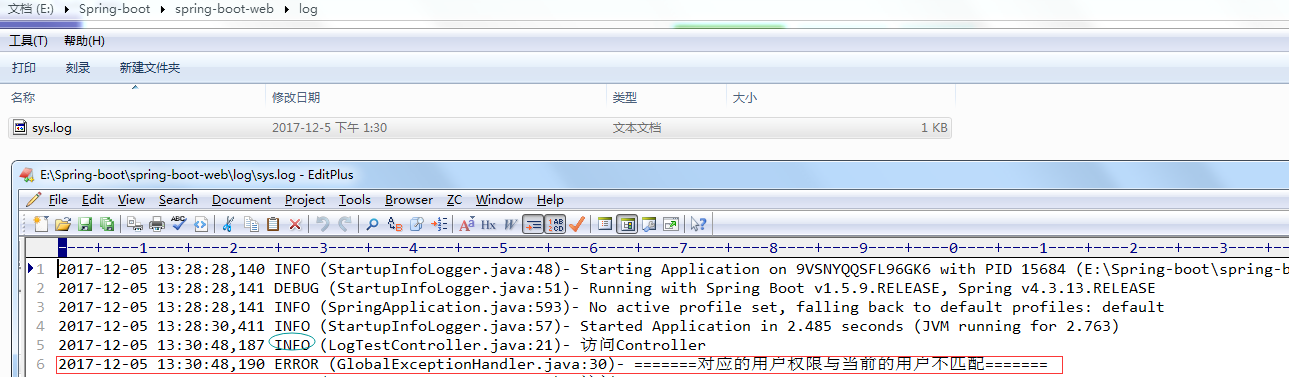Open the Window menu

(499, 200)
